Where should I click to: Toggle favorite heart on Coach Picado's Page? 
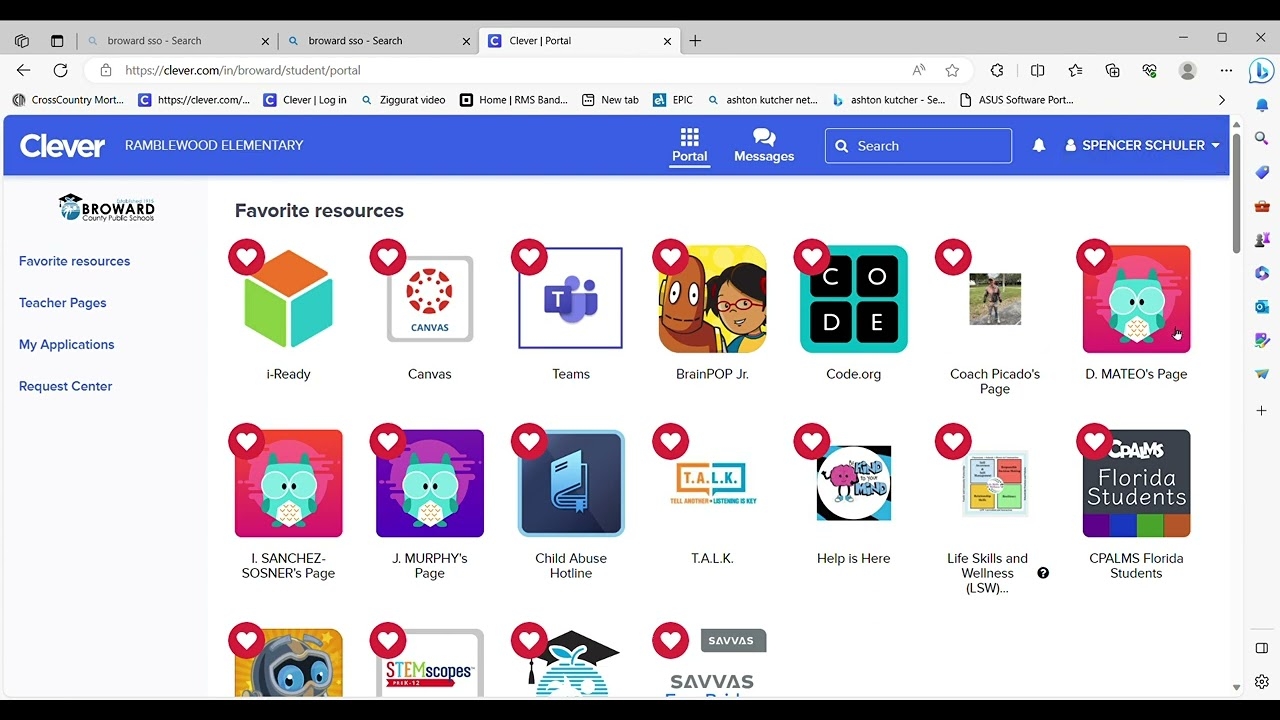tap(953, 258)
